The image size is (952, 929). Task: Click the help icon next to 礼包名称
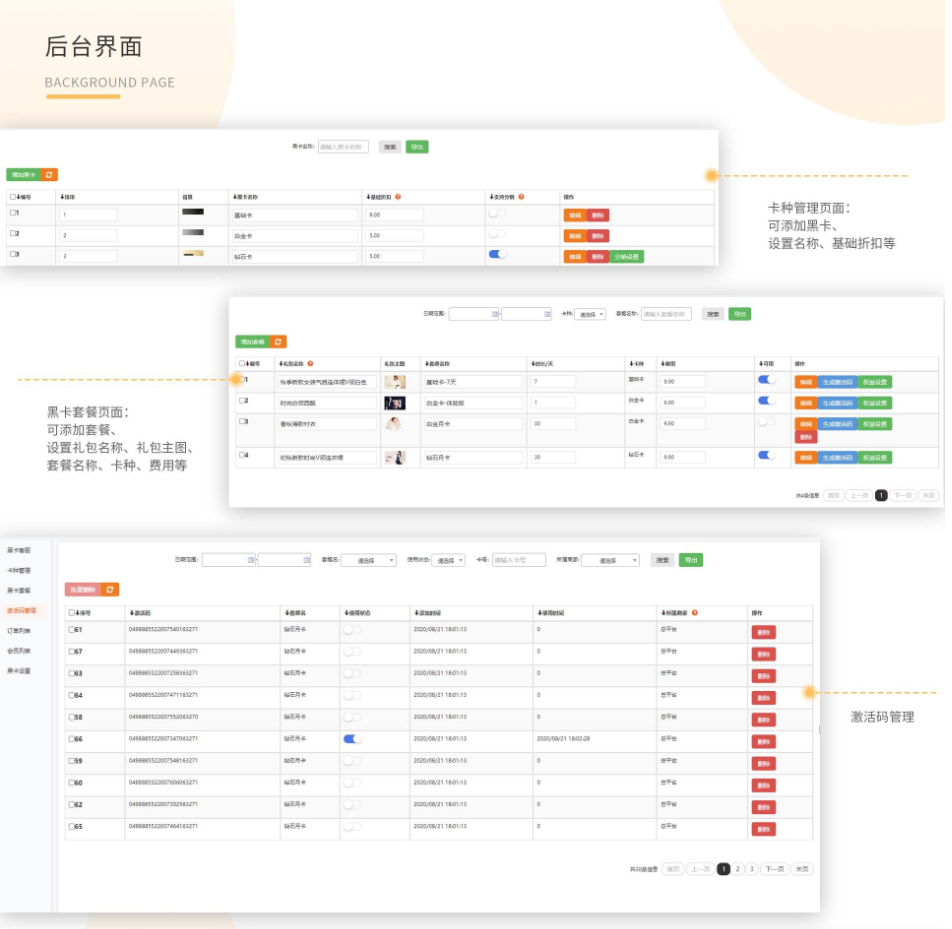point(310,364)
